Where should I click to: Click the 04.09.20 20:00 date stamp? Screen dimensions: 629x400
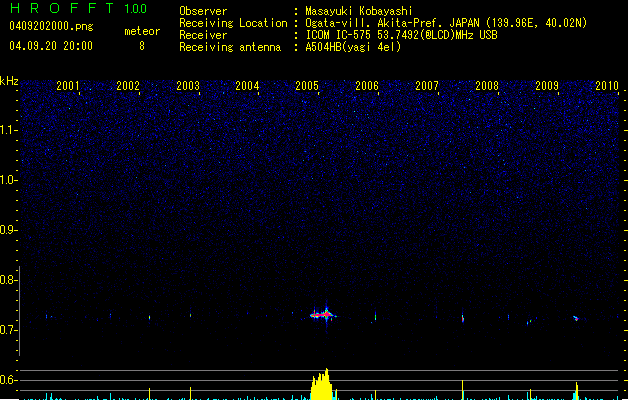click(50, 45)
